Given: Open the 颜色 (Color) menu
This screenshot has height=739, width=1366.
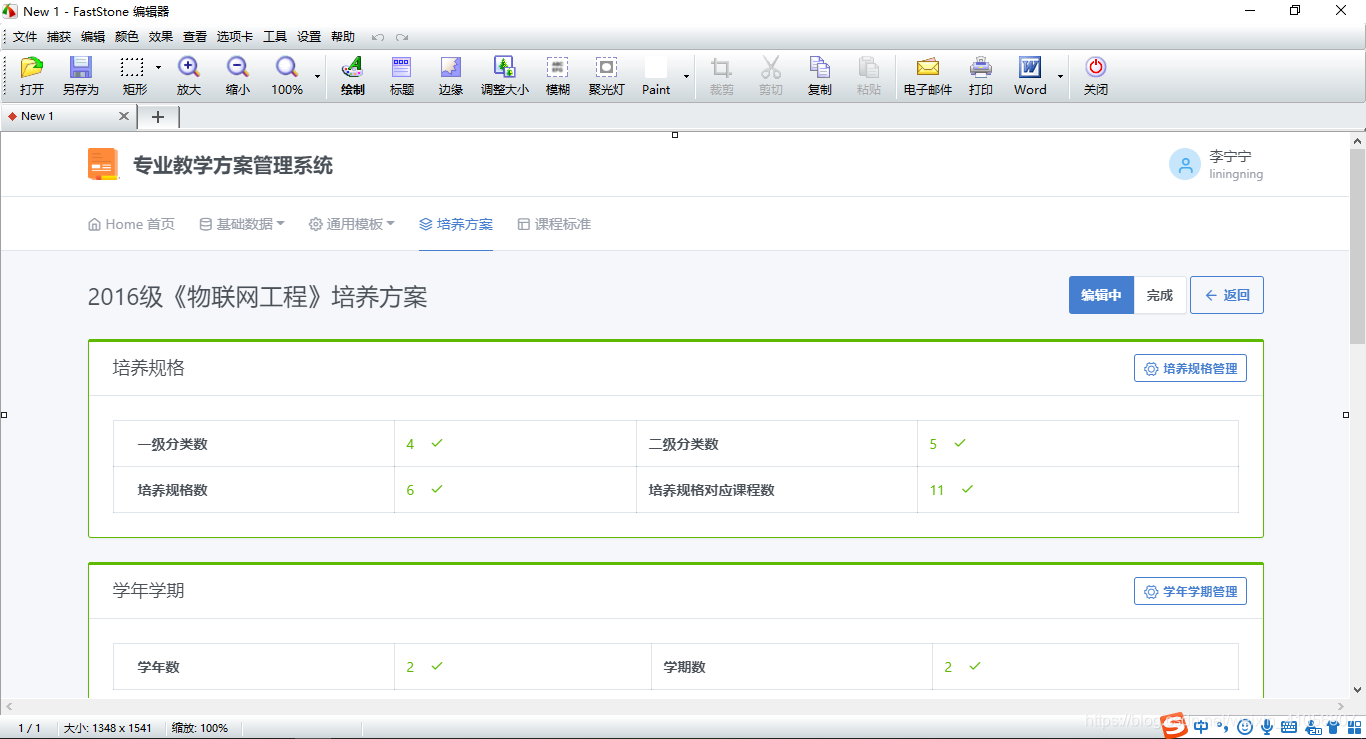Looking at the screenshot, I should [x=127, y=37].
